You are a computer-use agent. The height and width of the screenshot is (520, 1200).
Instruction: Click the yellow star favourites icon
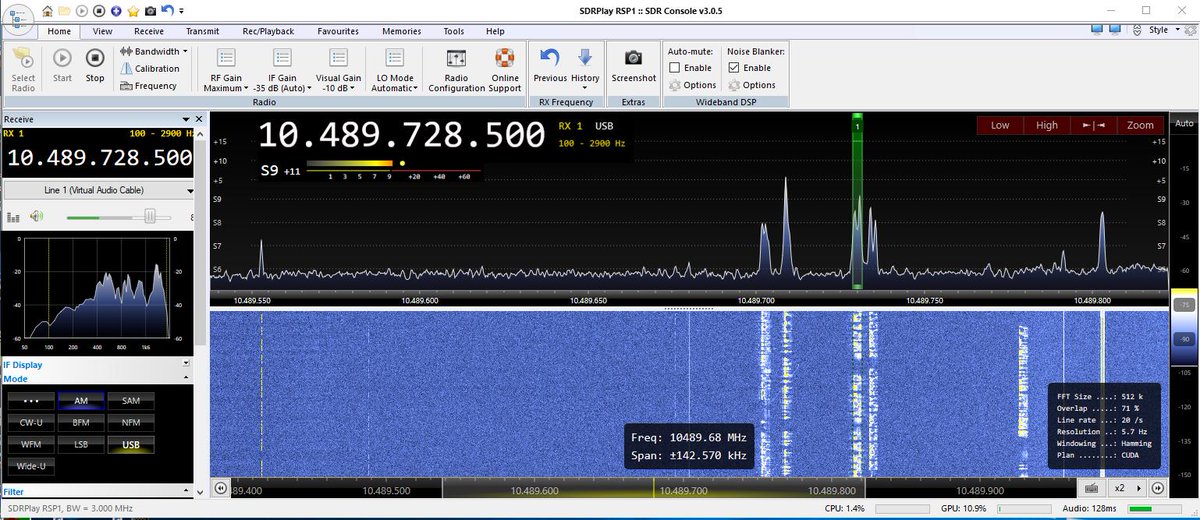tap(132, 10)
